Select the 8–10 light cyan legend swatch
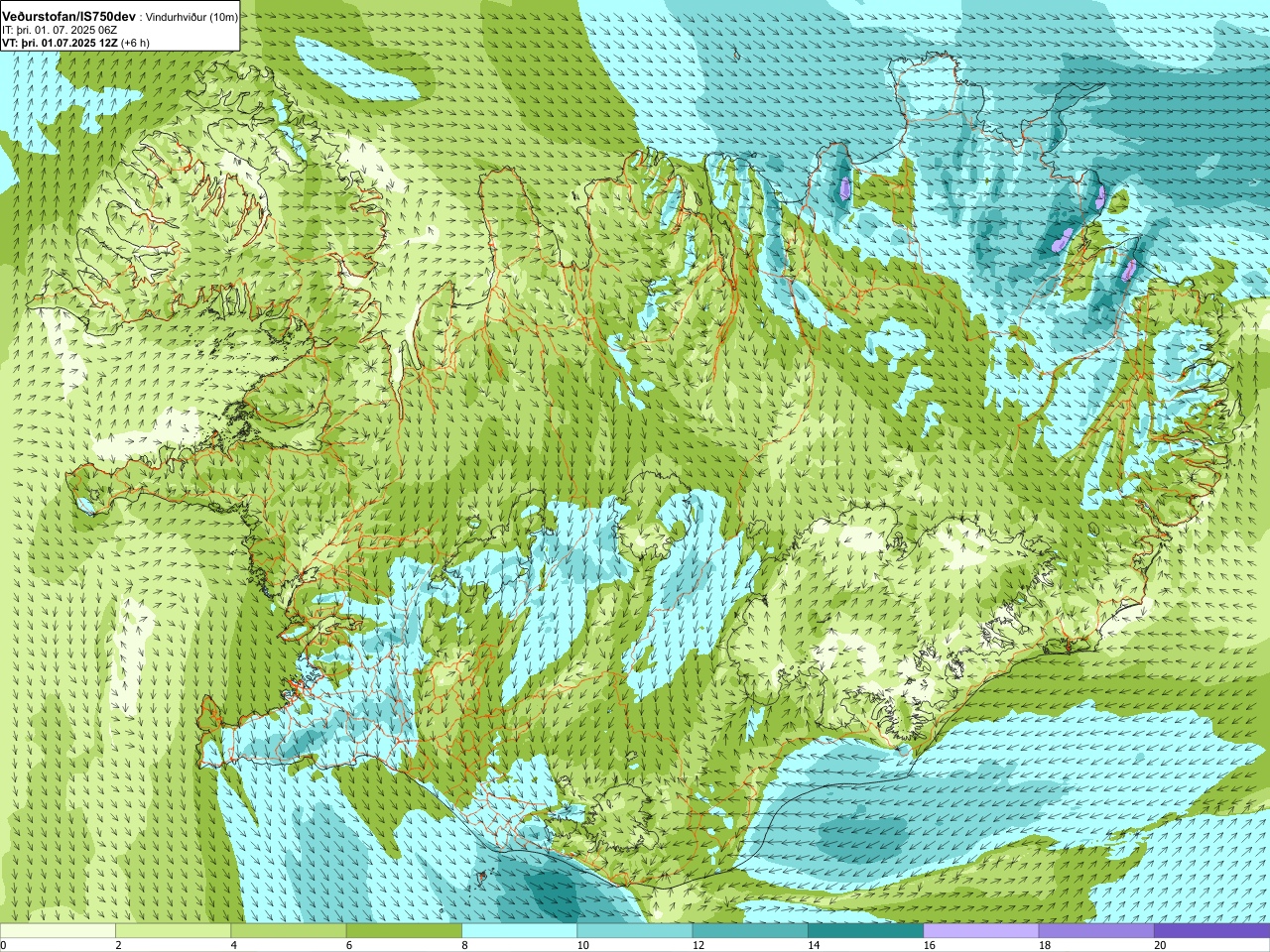Image resolution: width=1270 pixels, height=952 pixels. coord(519,931)
